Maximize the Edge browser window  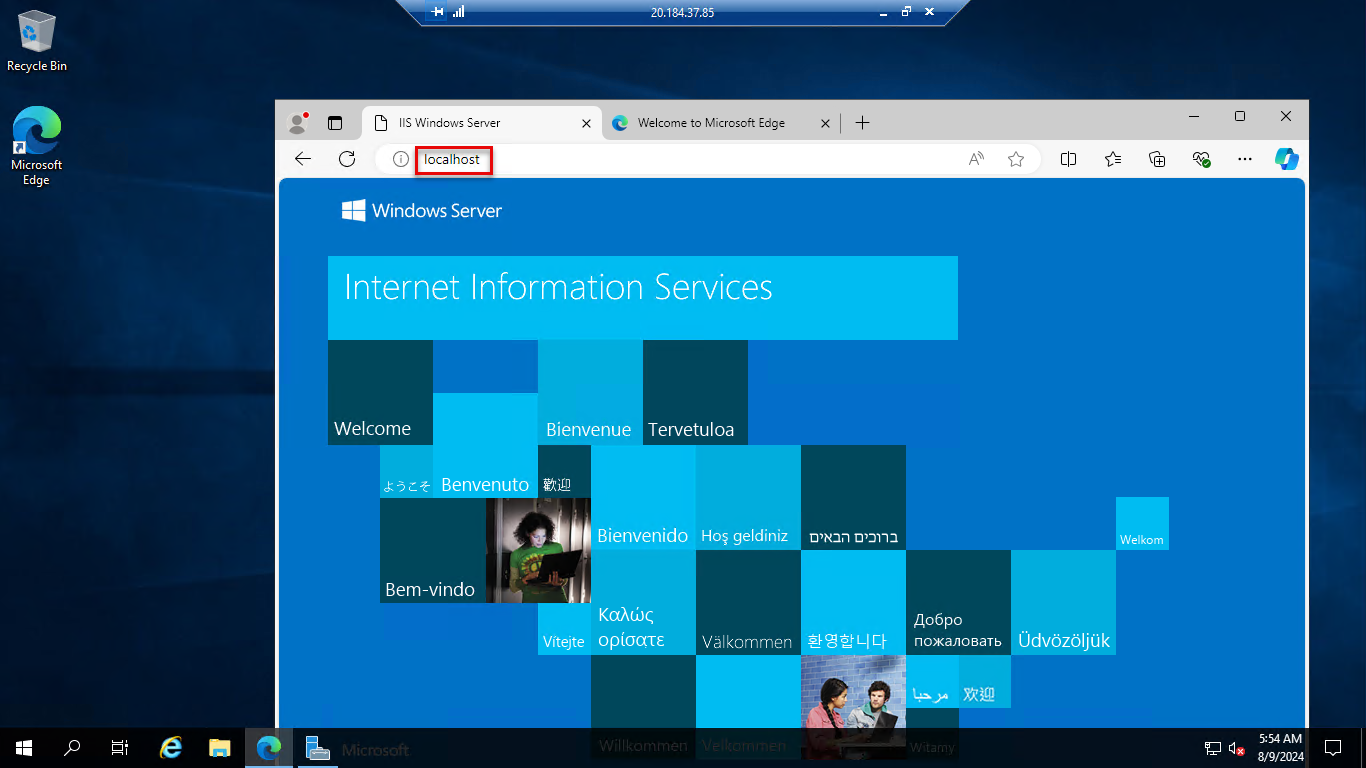(1240, 117)
